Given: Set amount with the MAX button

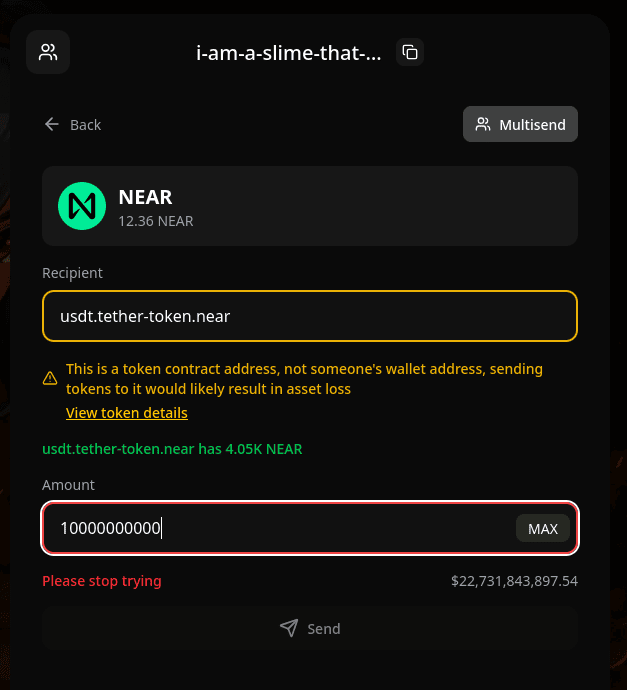Looking at the screenshot, I should pos(543,528).
